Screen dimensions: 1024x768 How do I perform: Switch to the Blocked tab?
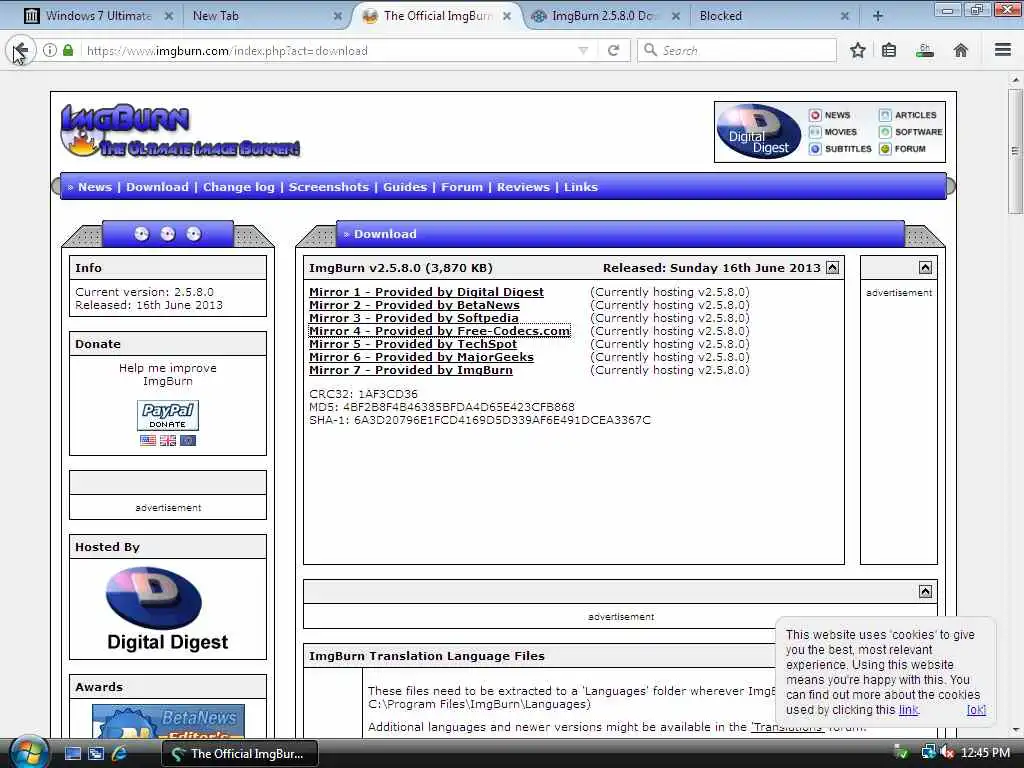point(775,16)
